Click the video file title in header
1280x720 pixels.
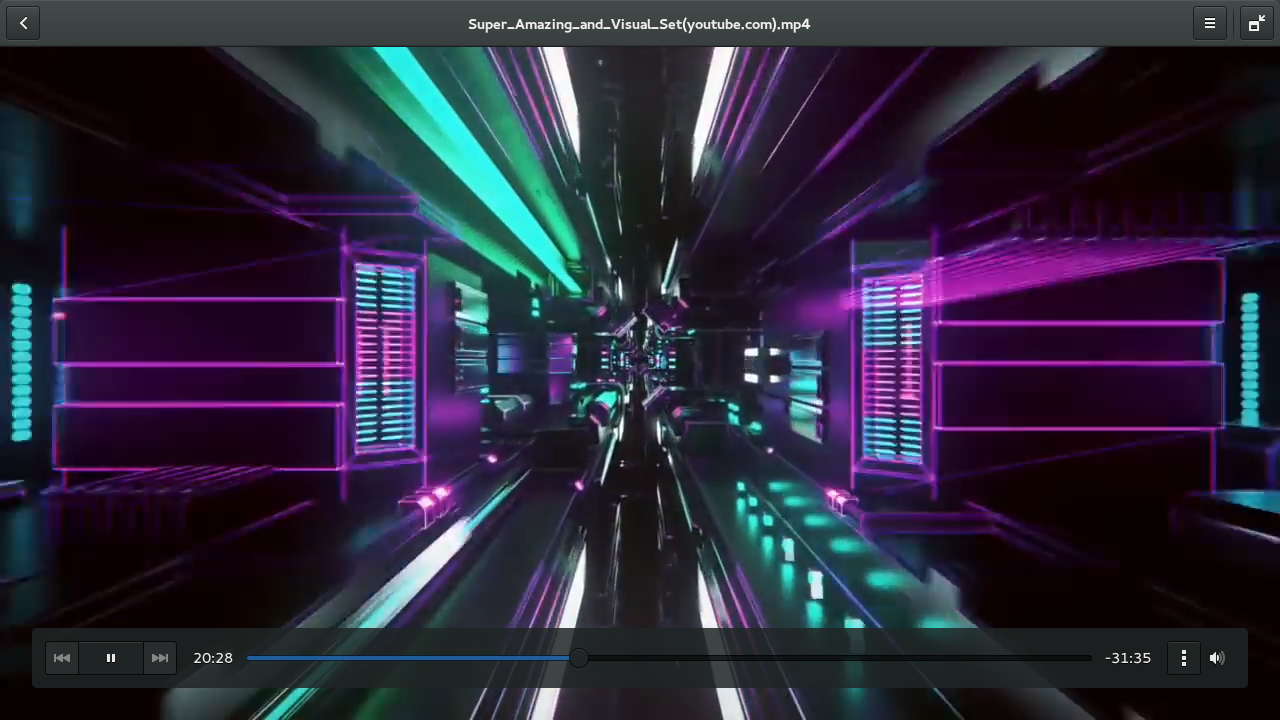coord(639,24)
